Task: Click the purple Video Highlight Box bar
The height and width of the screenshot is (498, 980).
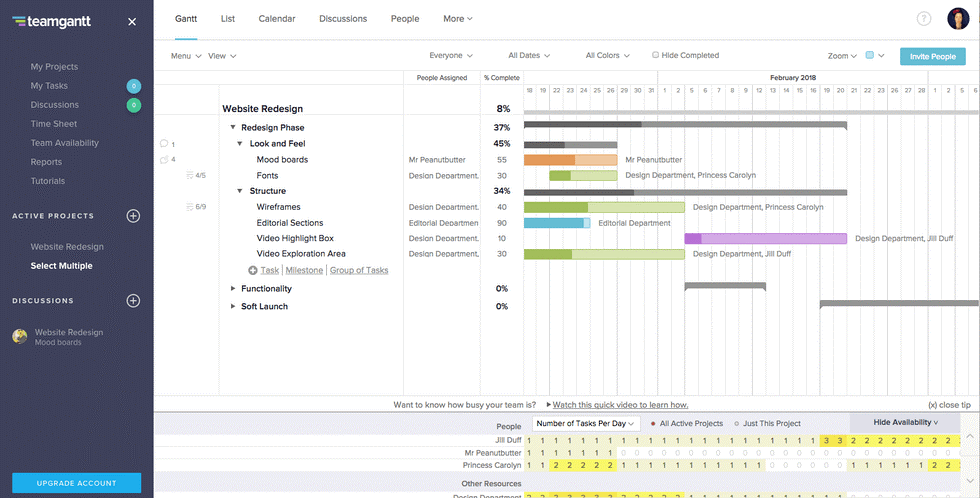Action: pos(765,239)
